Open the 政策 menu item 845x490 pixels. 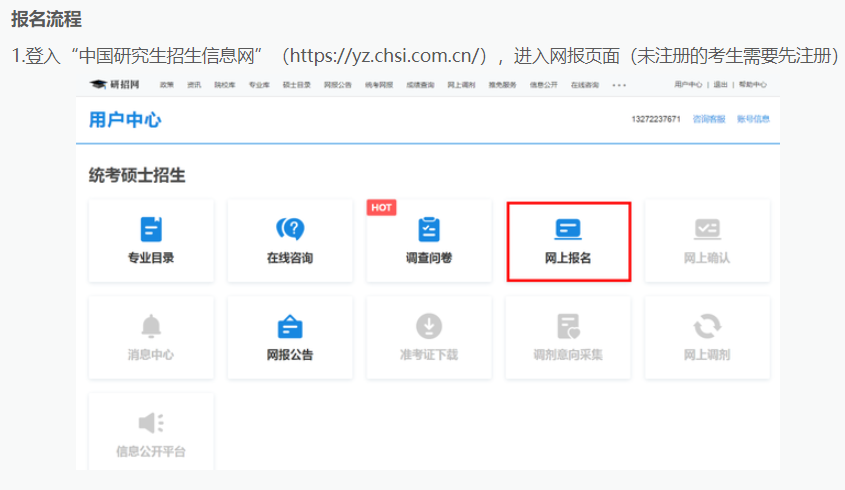(167, 85)
